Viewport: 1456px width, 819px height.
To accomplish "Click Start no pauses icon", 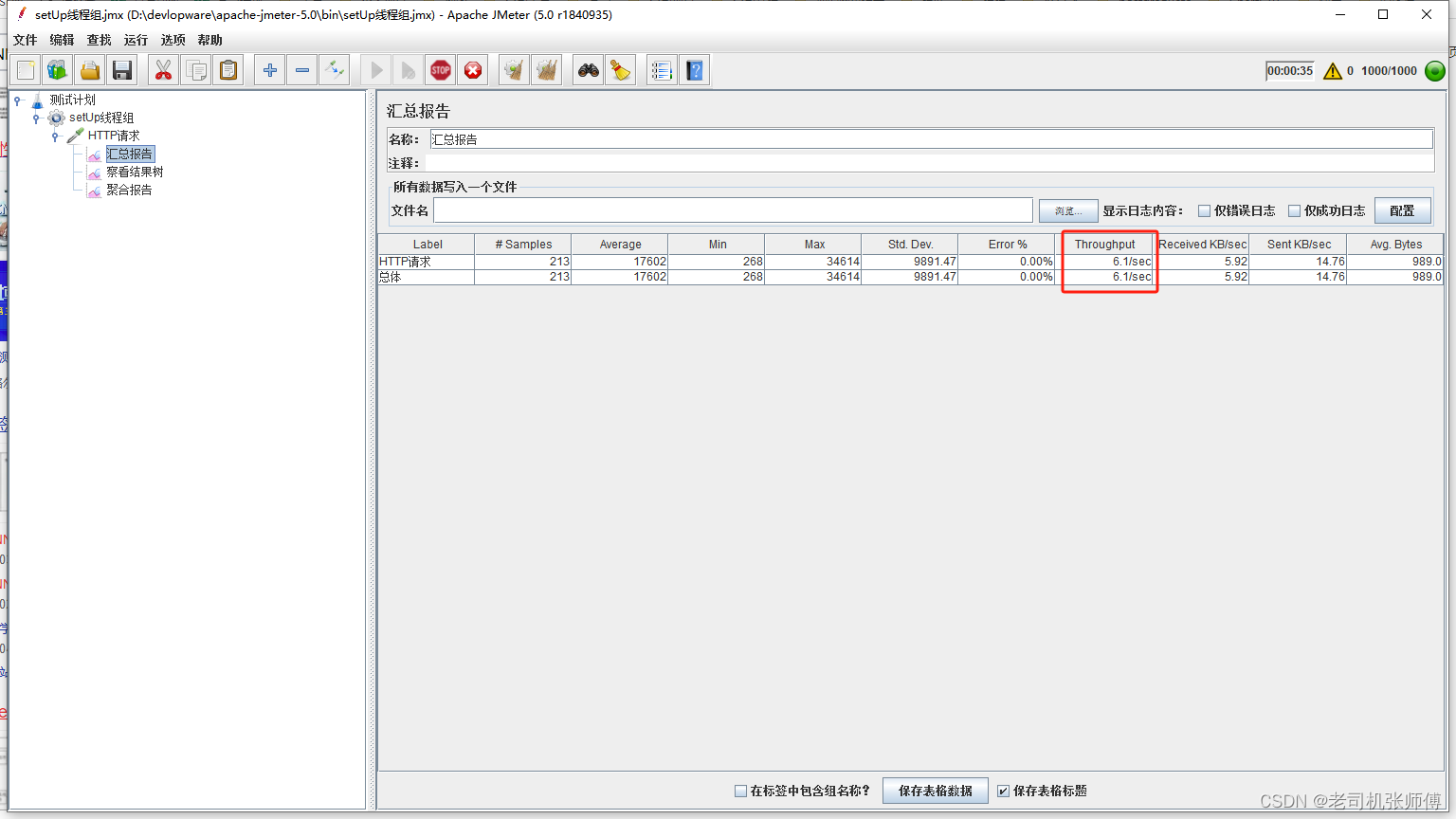I will click(x=409, y=70).
